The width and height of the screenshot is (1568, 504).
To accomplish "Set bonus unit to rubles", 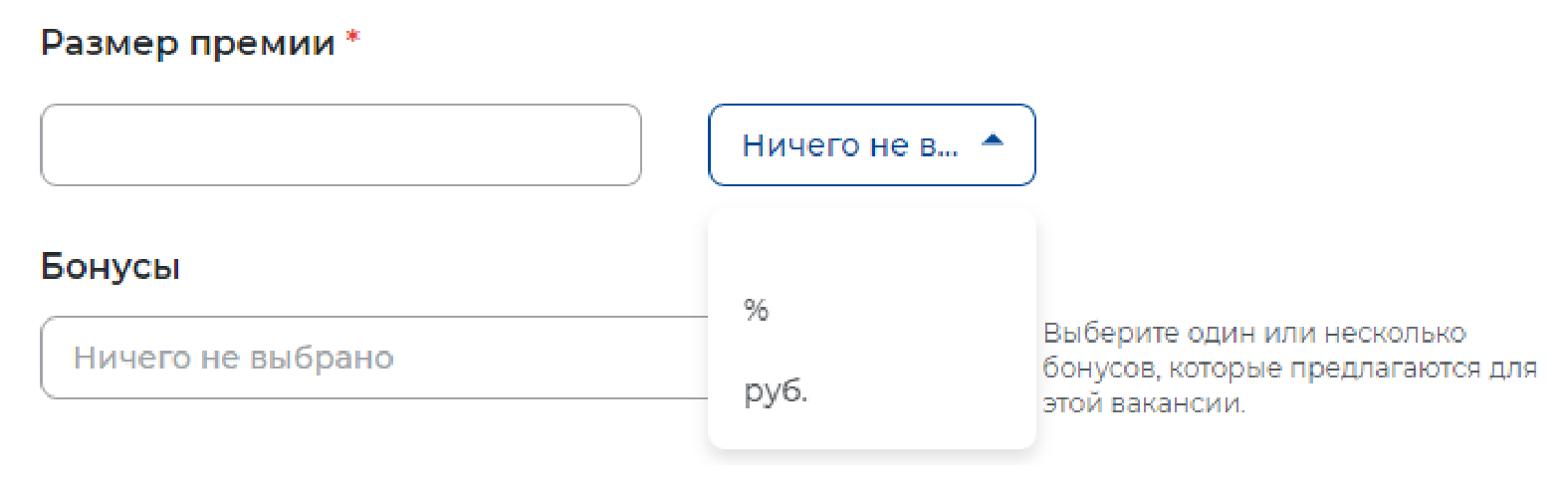I will pyautogui.click(x=776, y=390).
